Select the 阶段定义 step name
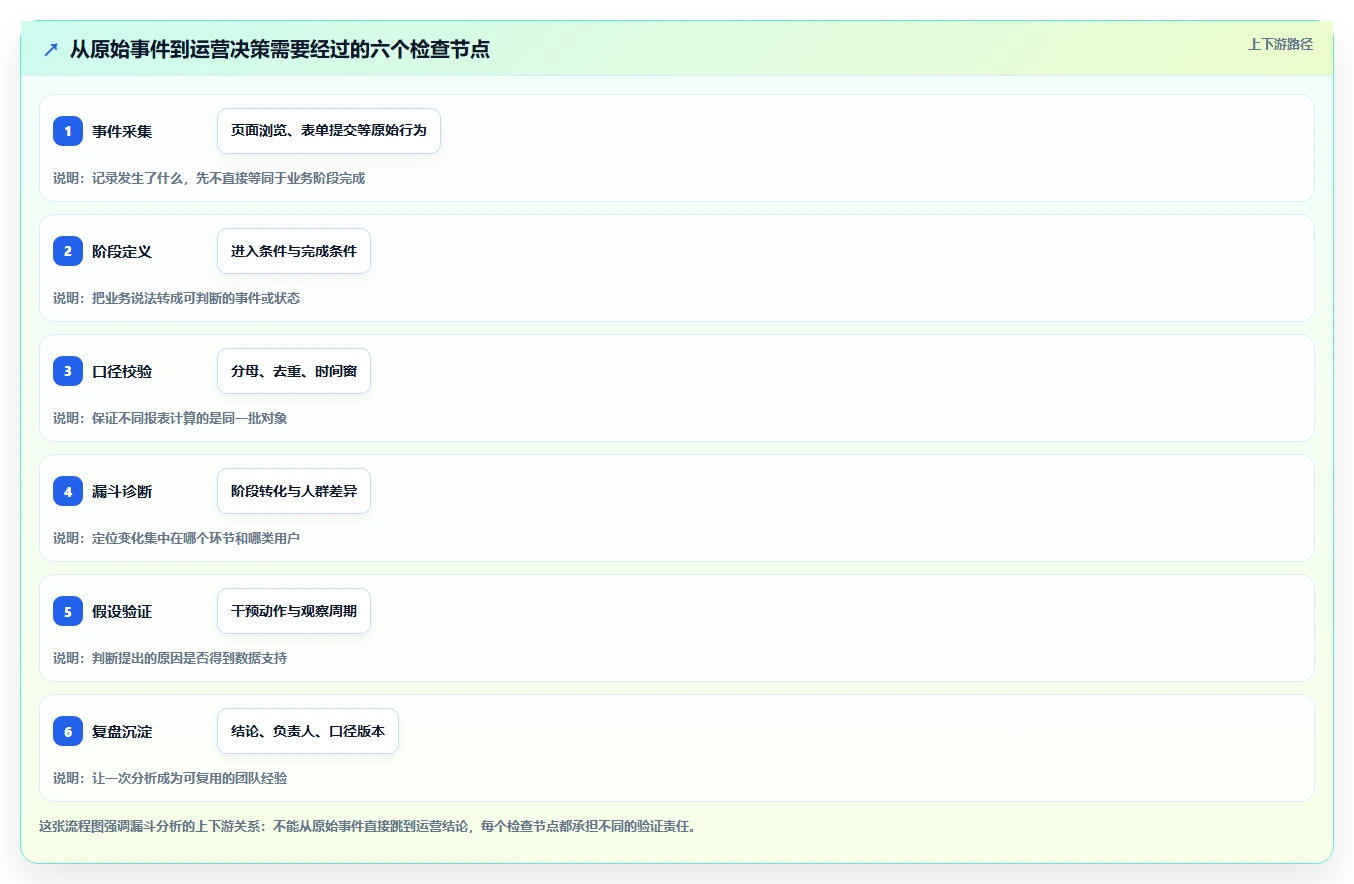The image size is (1354, 884). coord(122,251)
